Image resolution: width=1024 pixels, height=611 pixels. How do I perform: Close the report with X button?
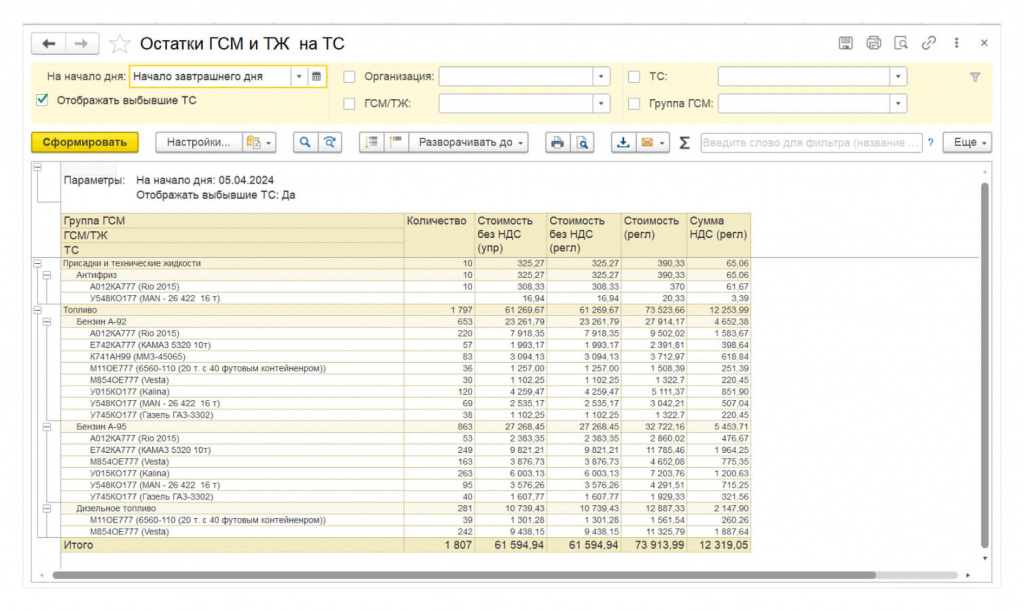(984, 43)
